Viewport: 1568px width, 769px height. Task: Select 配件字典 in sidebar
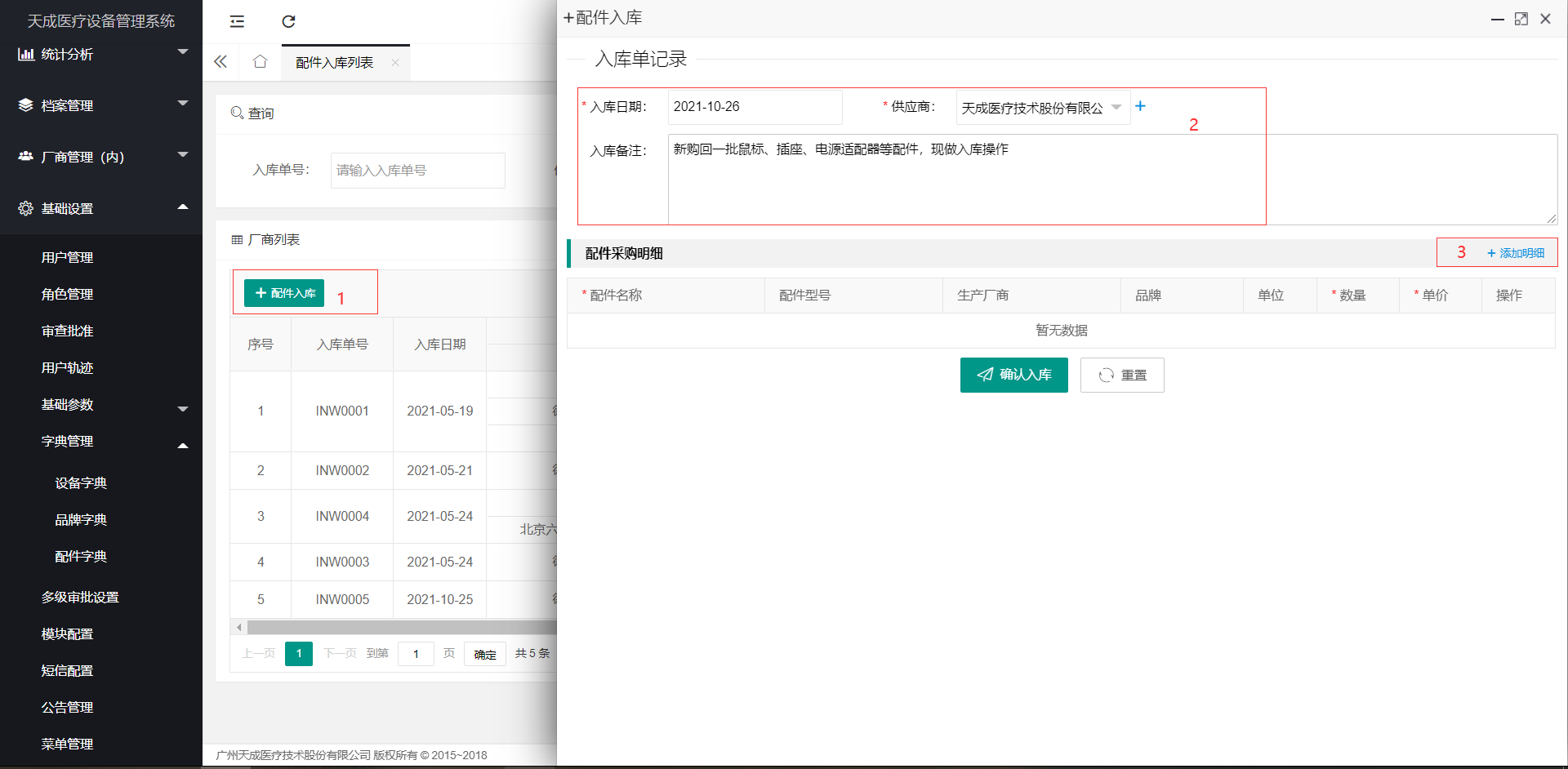tap(81, 556)
